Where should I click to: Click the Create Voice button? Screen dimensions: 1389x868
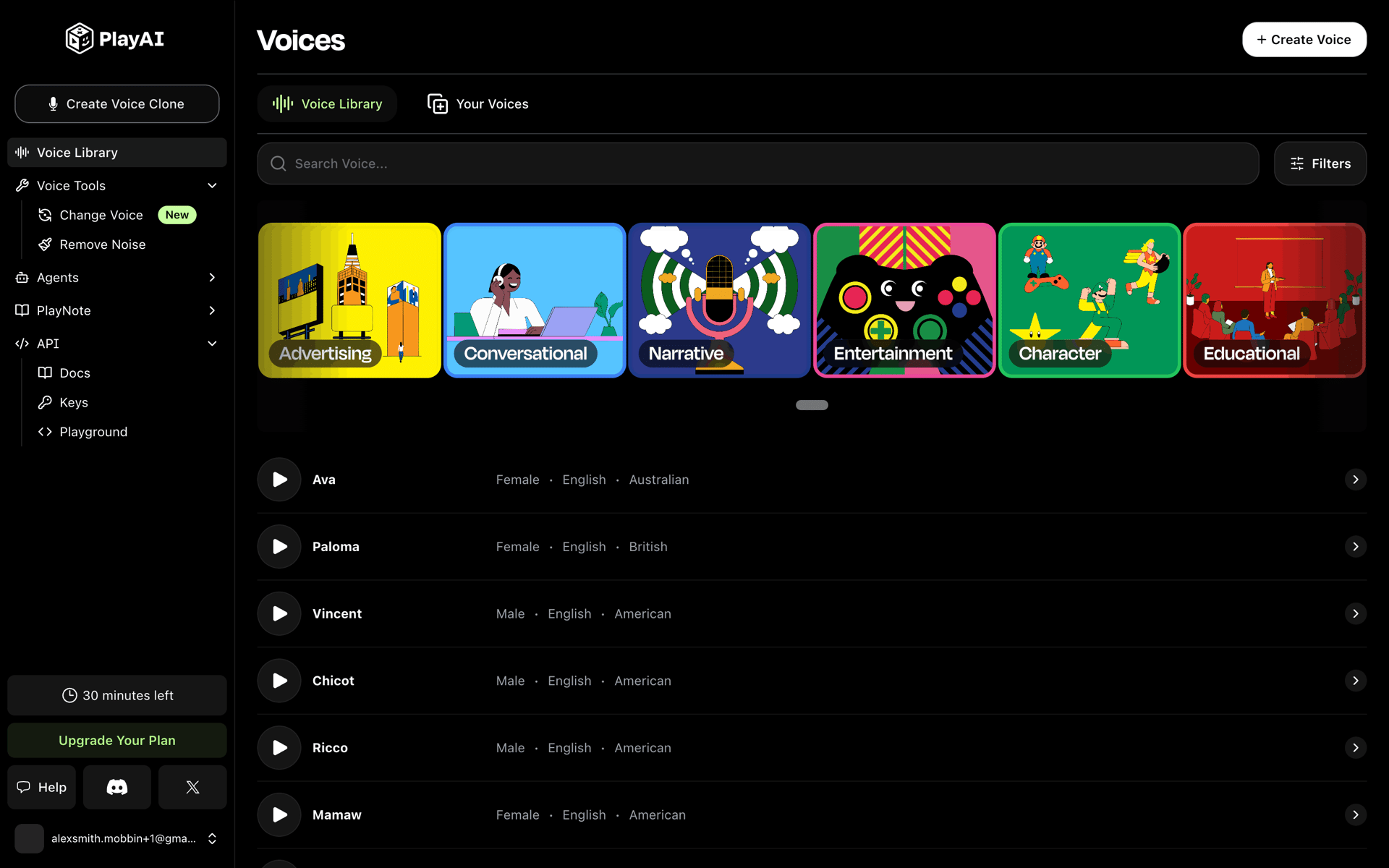click(x=1304, y=40)
